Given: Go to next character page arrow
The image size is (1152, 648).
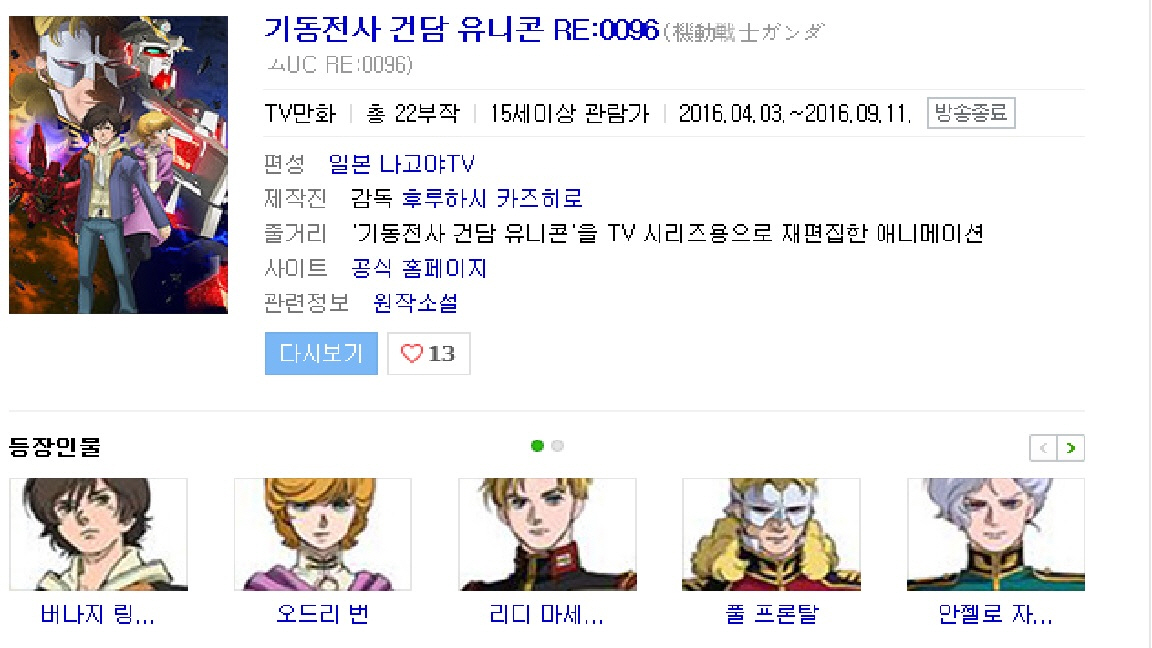Looking at the screenshot, I should (1070, 448).
